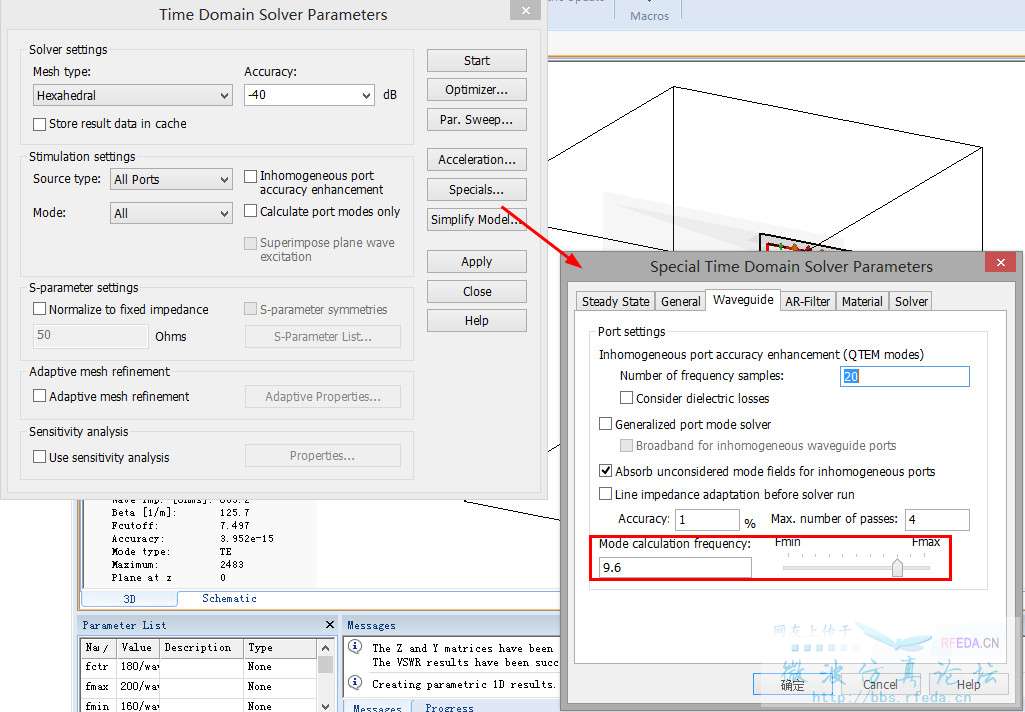Enable Generalized port mode solver
The image size is (1025, 712).
tap(606, 424)
